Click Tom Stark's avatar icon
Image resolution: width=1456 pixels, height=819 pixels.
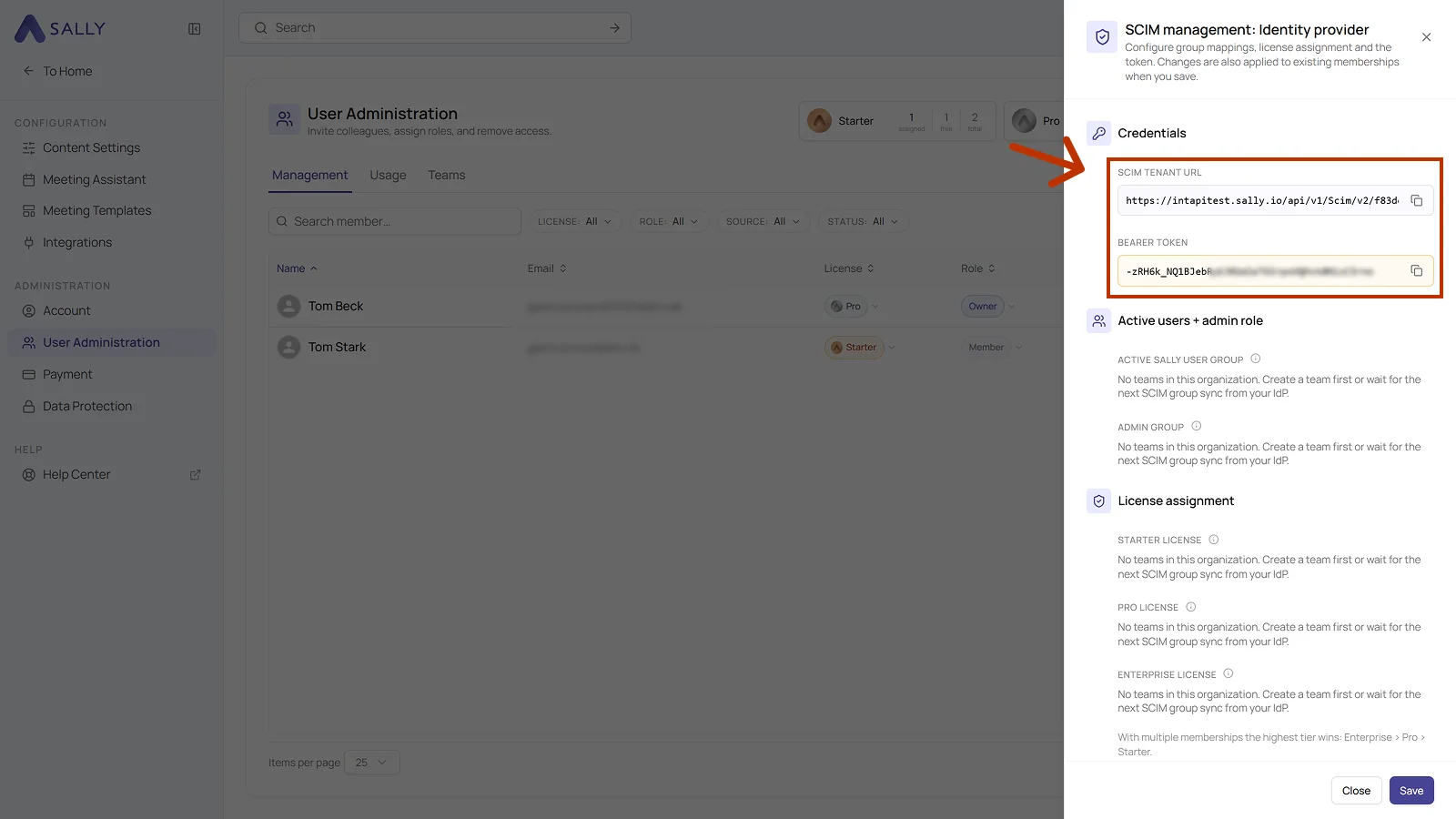pos(288,347)
